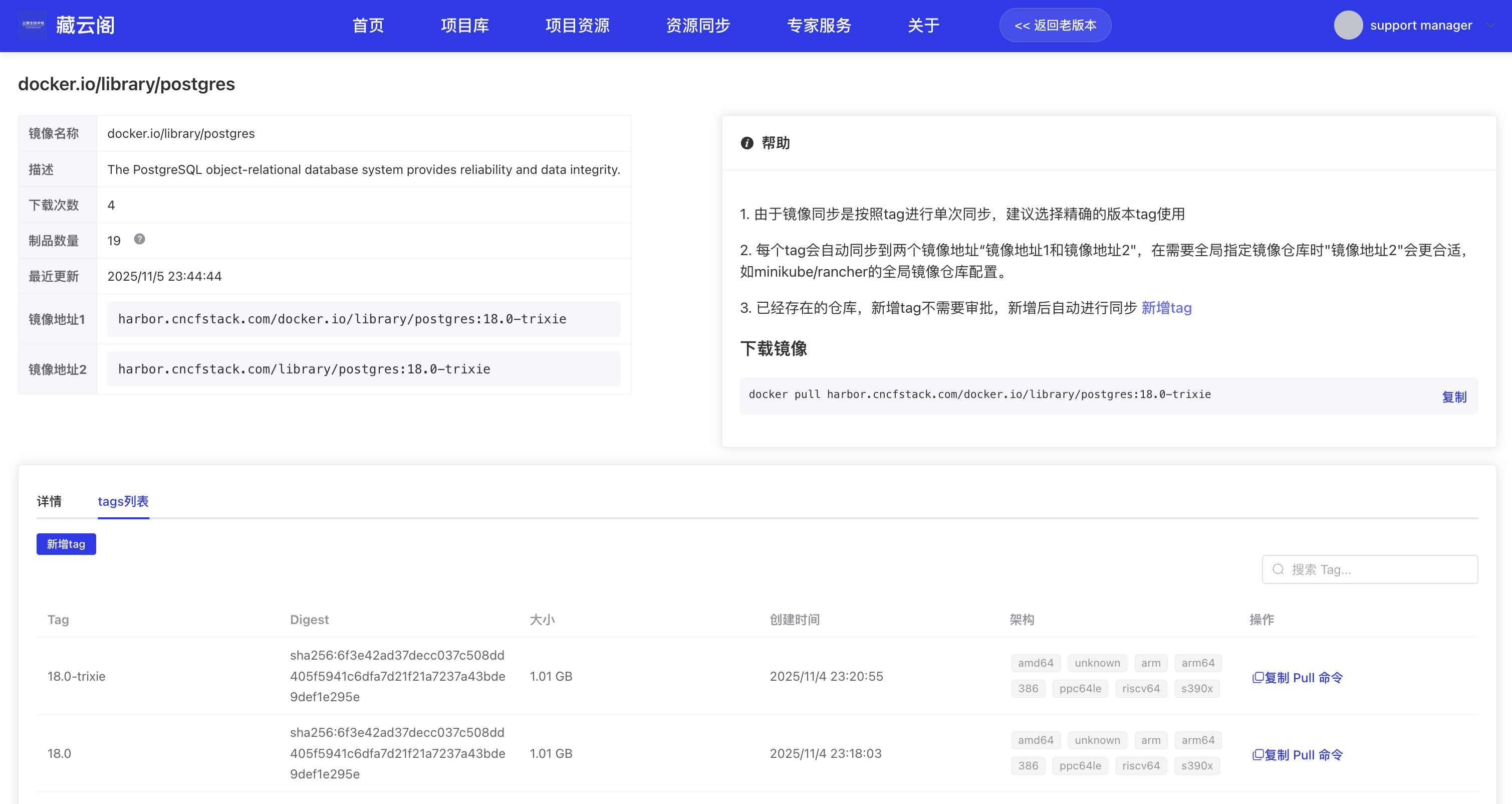The width and height of the screenshot is (1512, 804).
Task: Focus the 搜索 Tag input field
Action: pos(1379,569)
